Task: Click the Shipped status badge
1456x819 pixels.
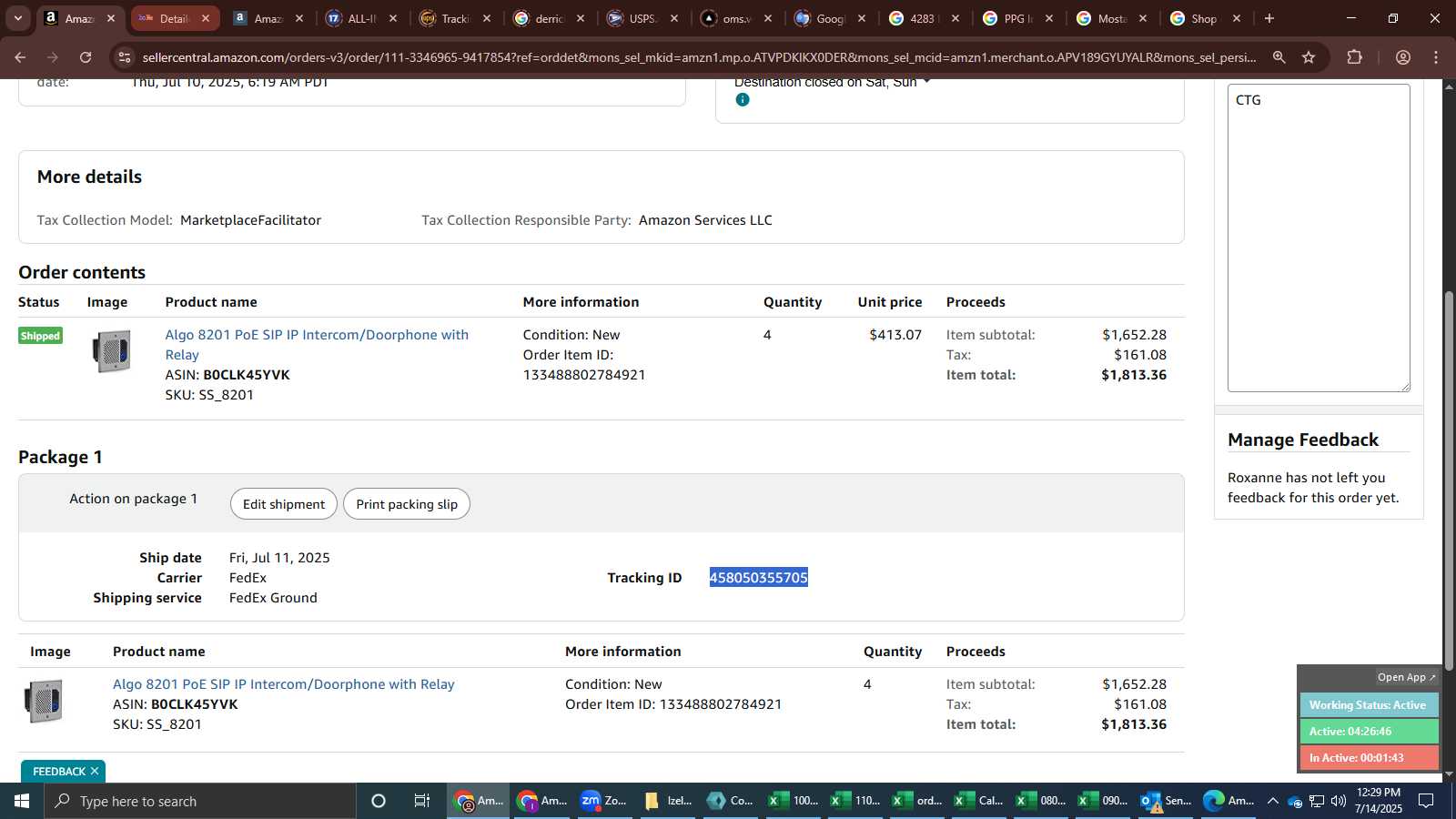Action: click(40, 336)
